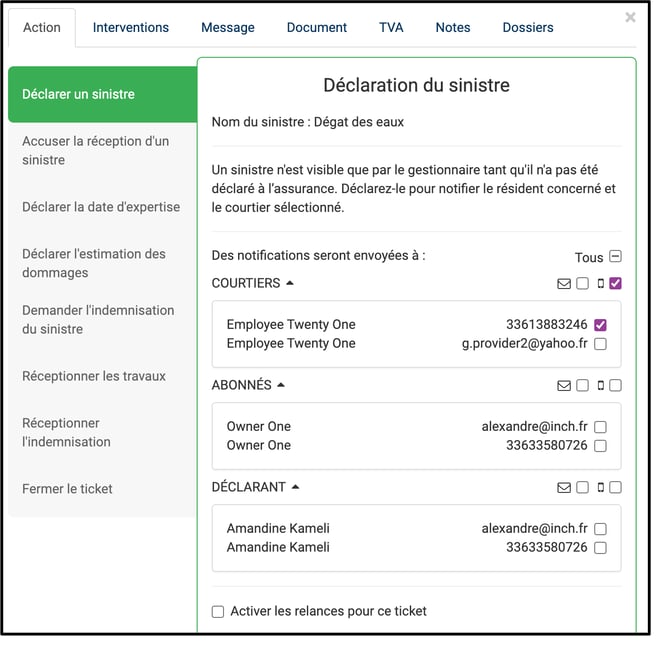Close the dialog with the X icon
Screen dimensions: 670x655
pos(630,17)
